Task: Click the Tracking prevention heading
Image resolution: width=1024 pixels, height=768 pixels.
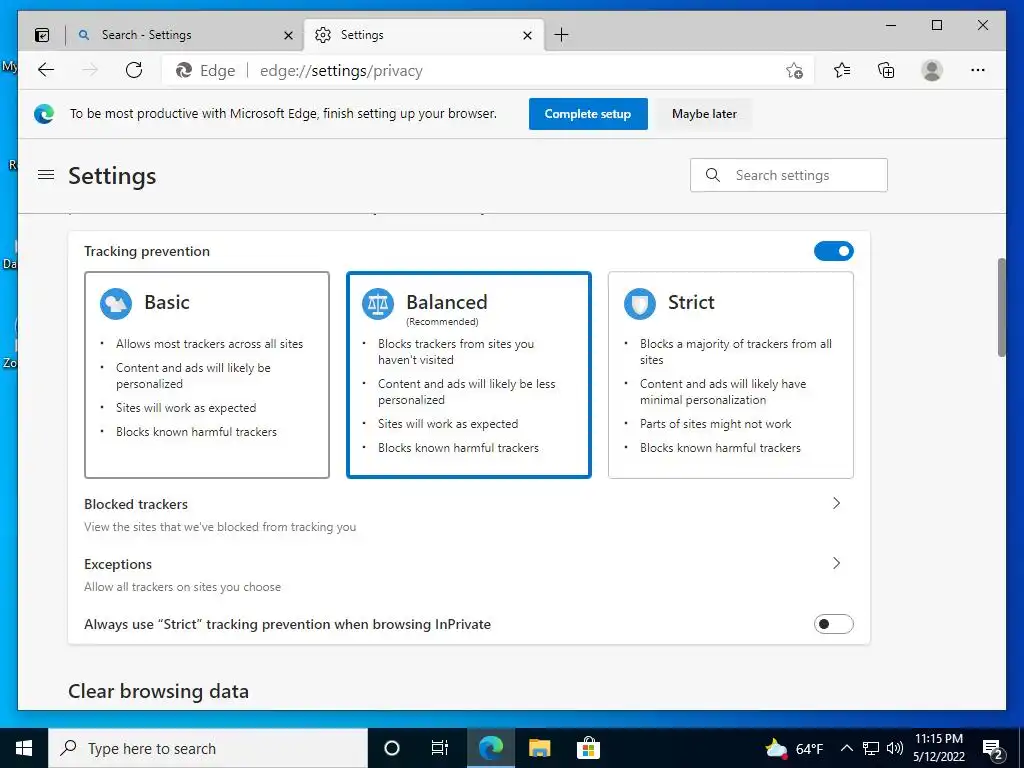Action: (147, 251)
